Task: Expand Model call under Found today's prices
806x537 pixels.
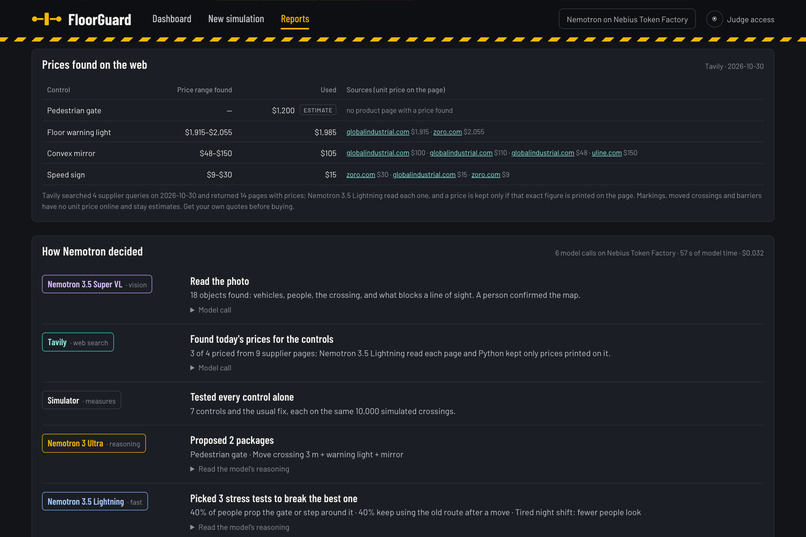Action: 211,368
